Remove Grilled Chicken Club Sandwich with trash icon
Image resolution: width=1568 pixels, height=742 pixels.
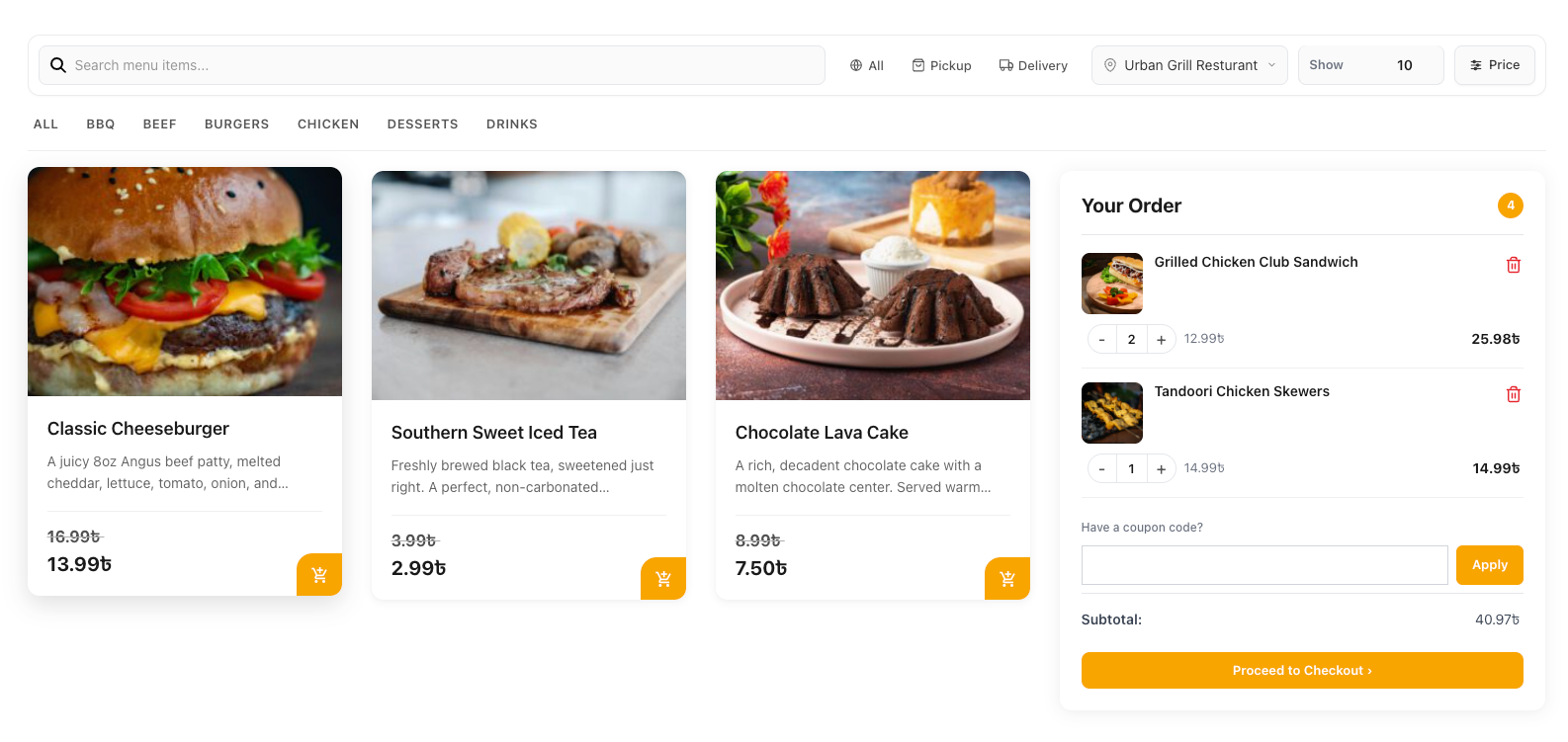(1513, 264)
